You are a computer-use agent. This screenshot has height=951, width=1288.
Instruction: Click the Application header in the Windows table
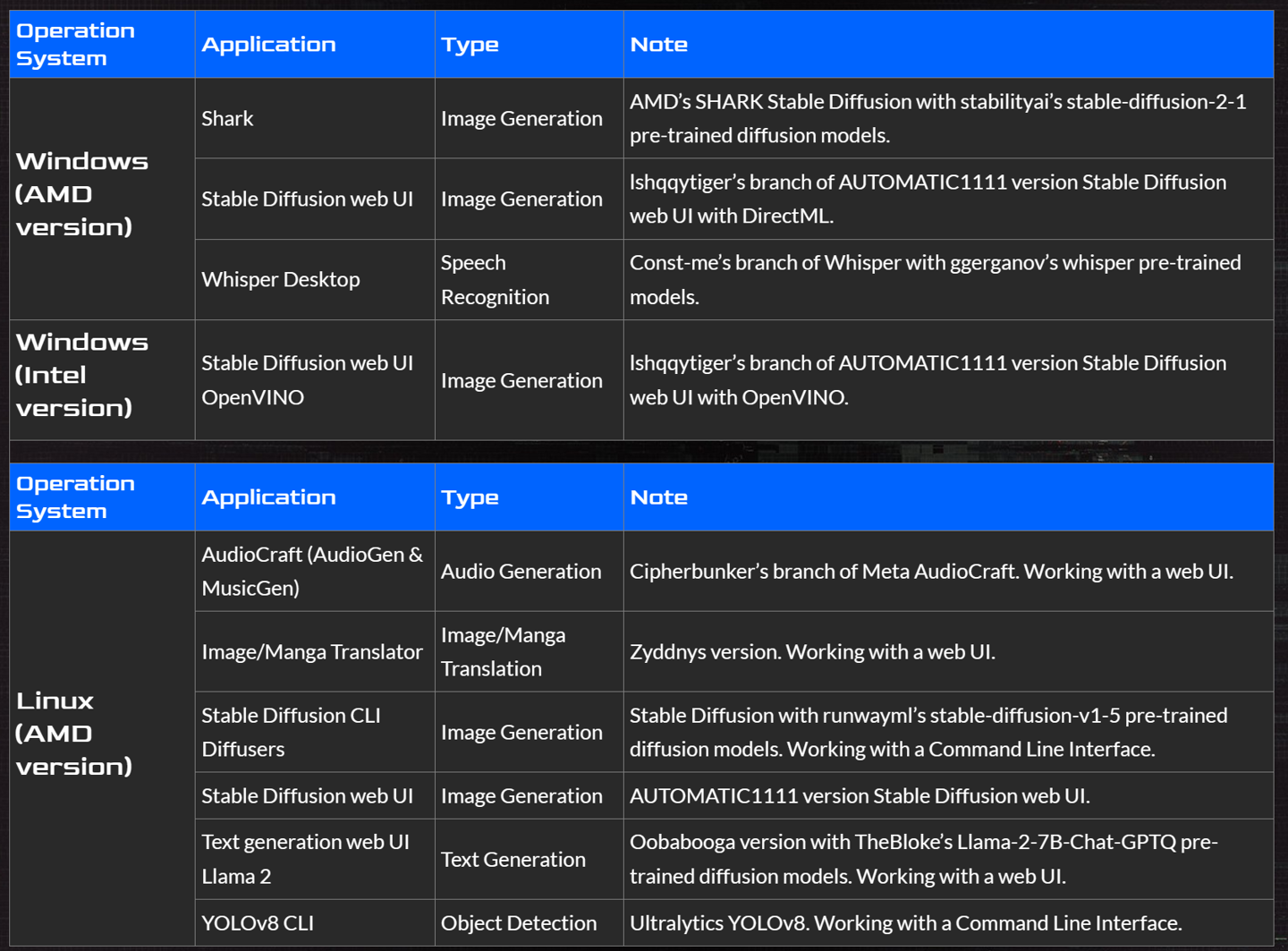point(315,44)
